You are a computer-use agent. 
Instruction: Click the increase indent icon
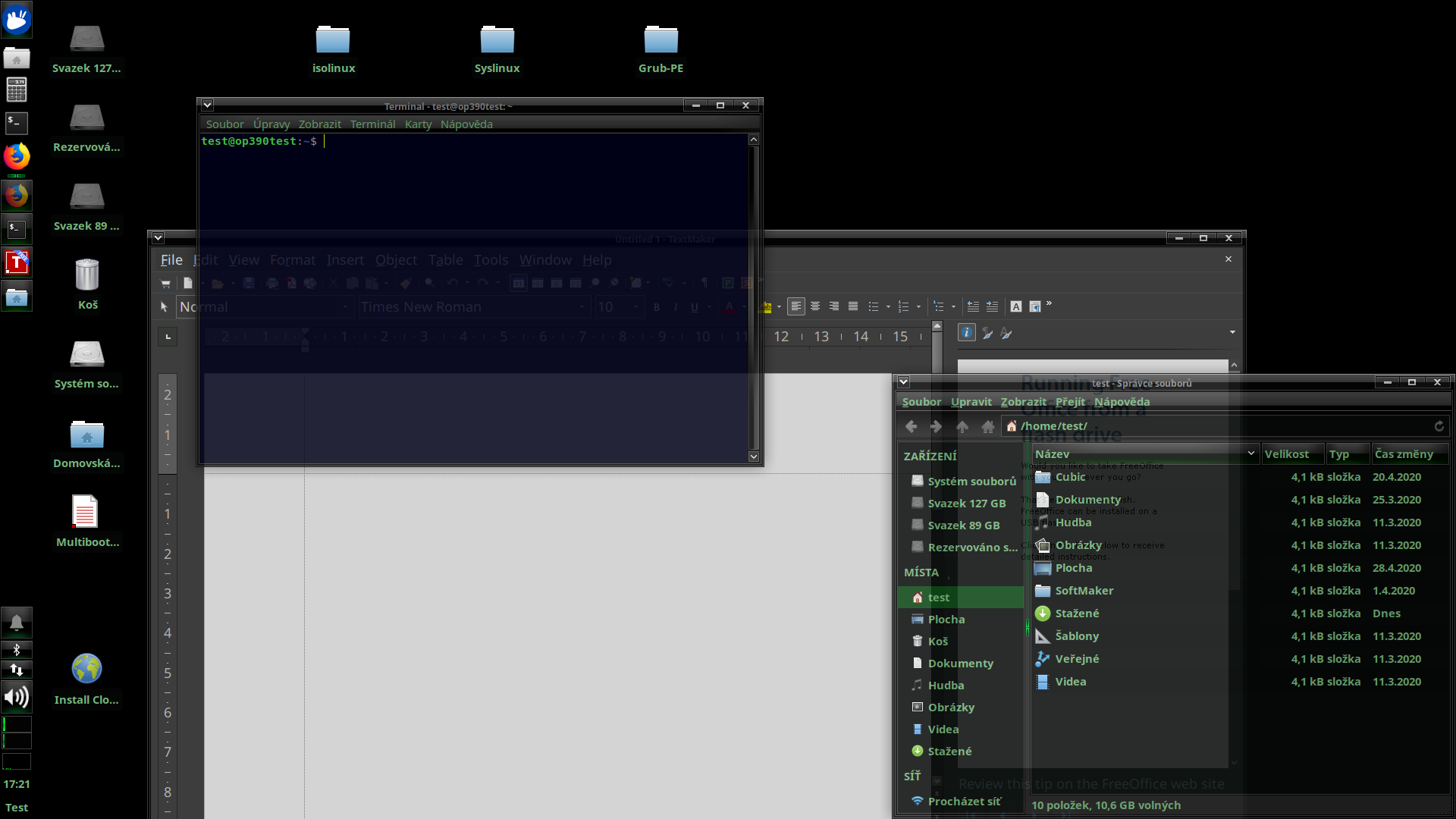point(992,306)
